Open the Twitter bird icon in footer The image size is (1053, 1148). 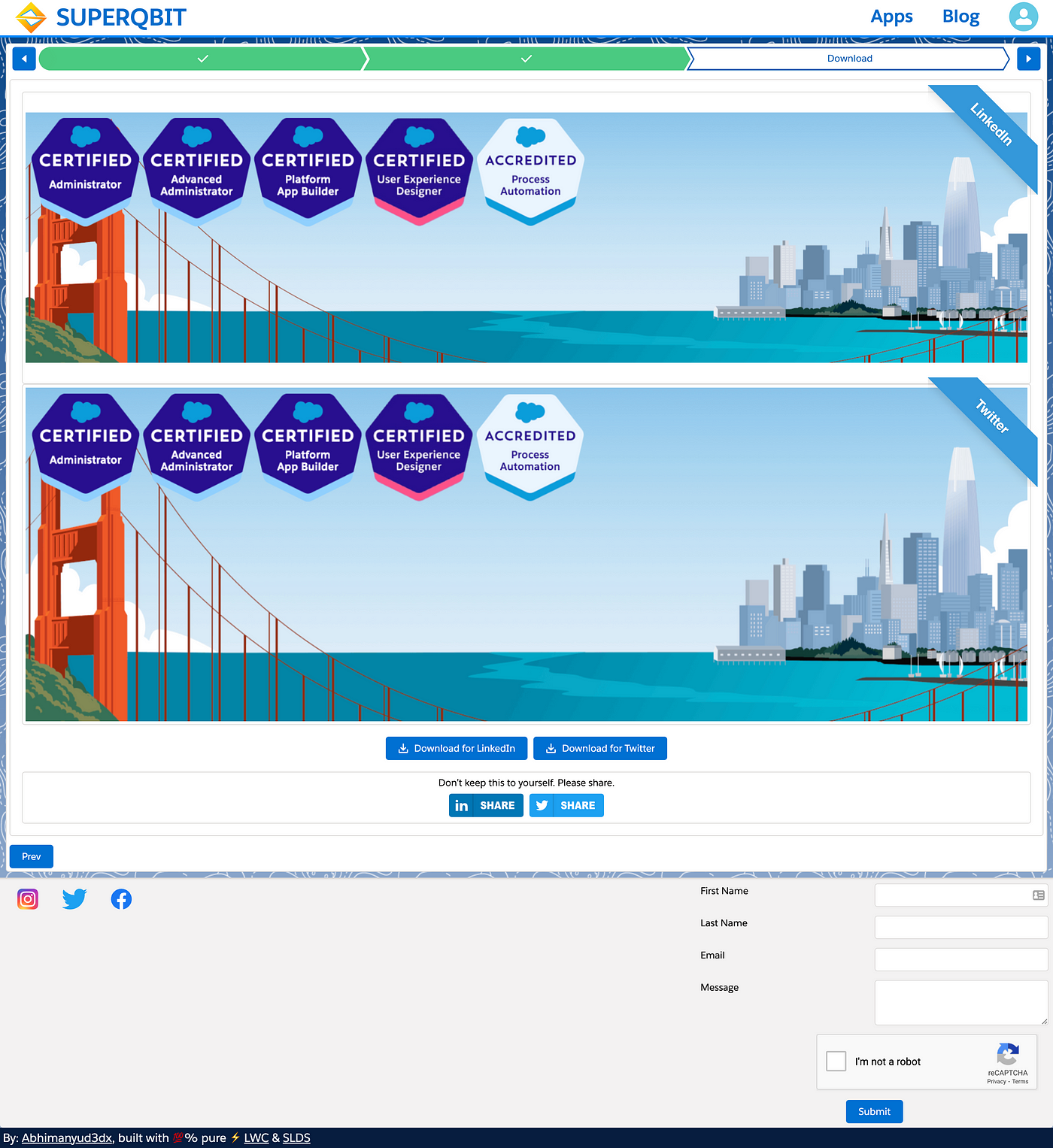(74, 899)
